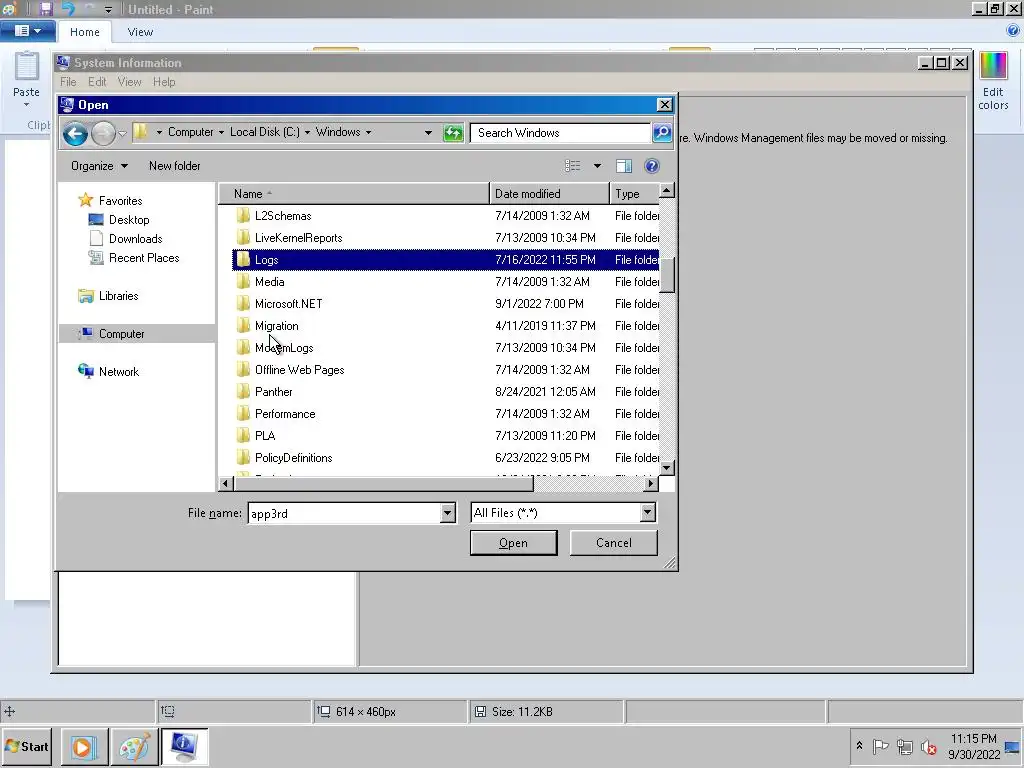
Task: Open Paint help question mark icon
Action: pyautogui.click(x=1013, y=31)
